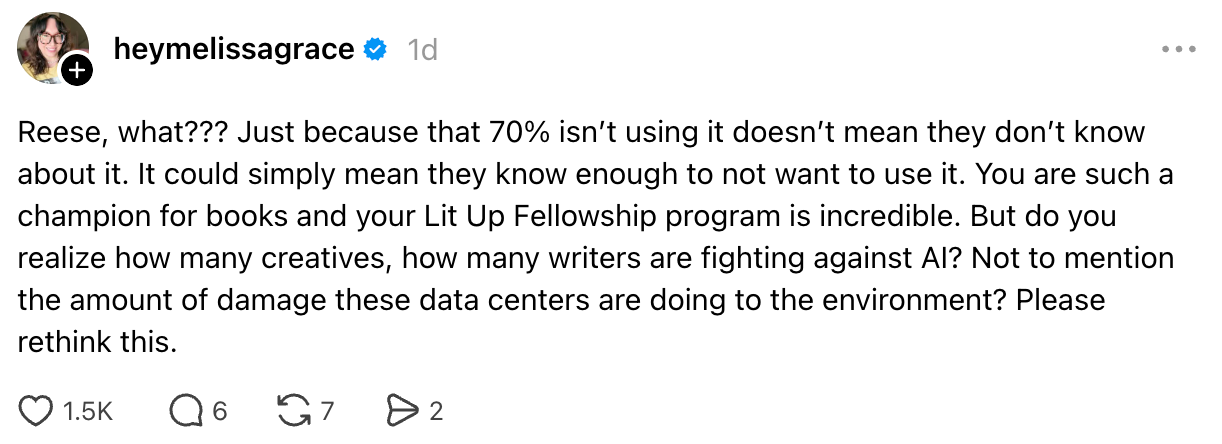Click the 1d post timestamp
Viewport: 1222px width, 444px height.
coord(423,49)
